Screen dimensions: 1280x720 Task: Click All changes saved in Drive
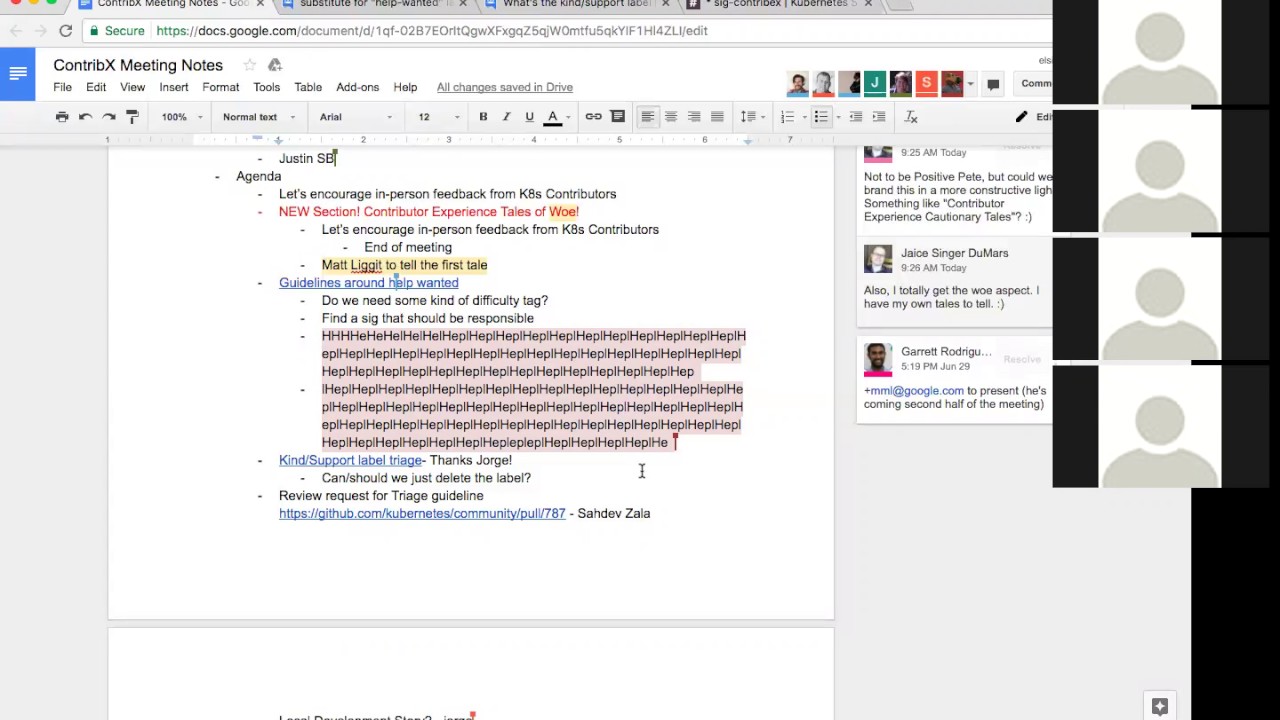tap(504, 87)
